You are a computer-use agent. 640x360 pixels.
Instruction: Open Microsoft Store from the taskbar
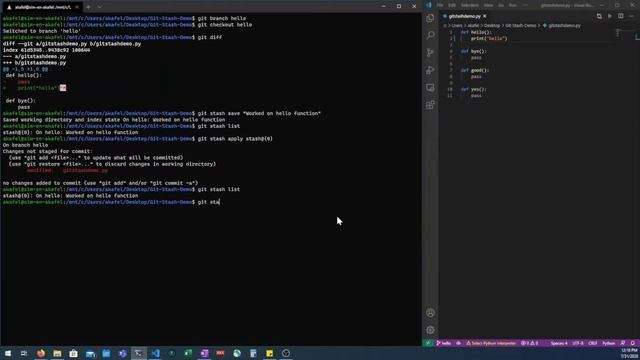pyautogui.click(x=73, y=353)
